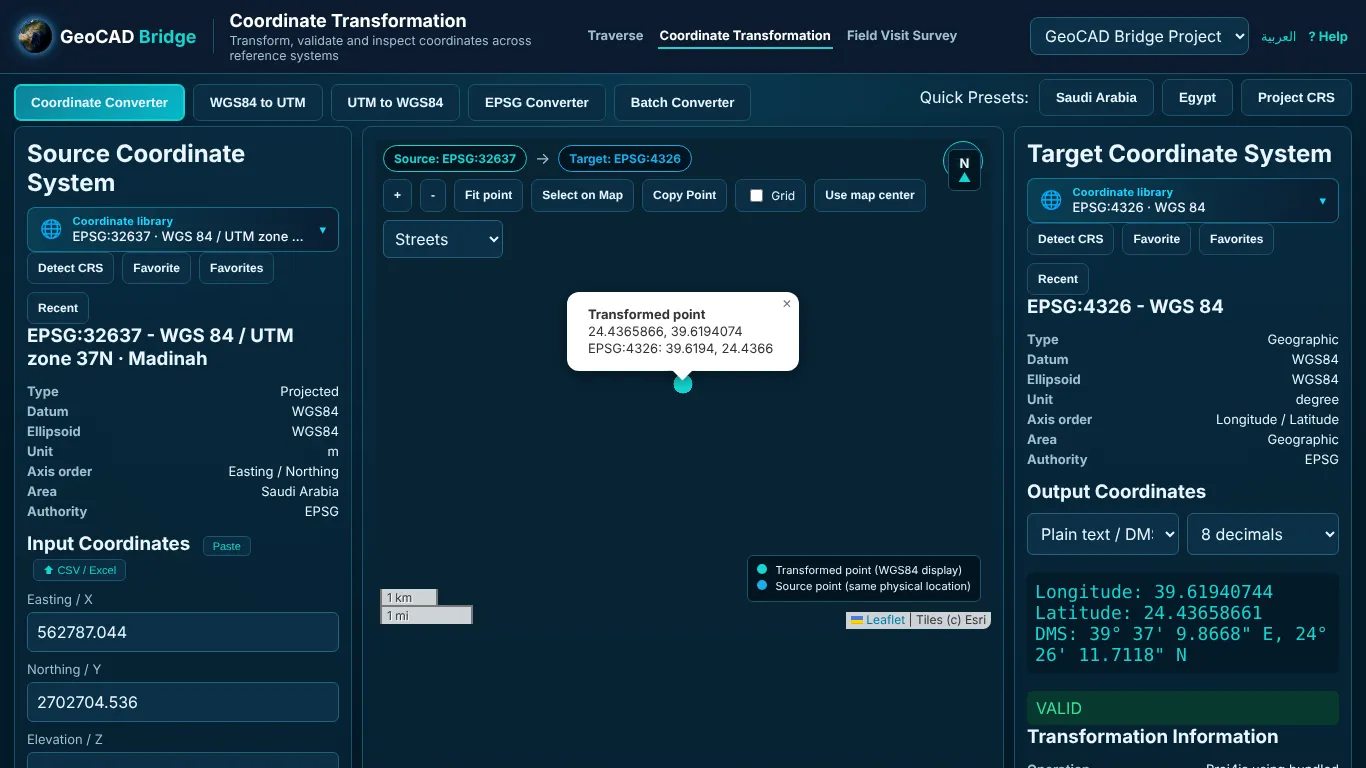Image resolution: width=1366 pixels, height=768 pixels.
Task: Click the target coordinate library globe icon
Action: pos(1051,200)
